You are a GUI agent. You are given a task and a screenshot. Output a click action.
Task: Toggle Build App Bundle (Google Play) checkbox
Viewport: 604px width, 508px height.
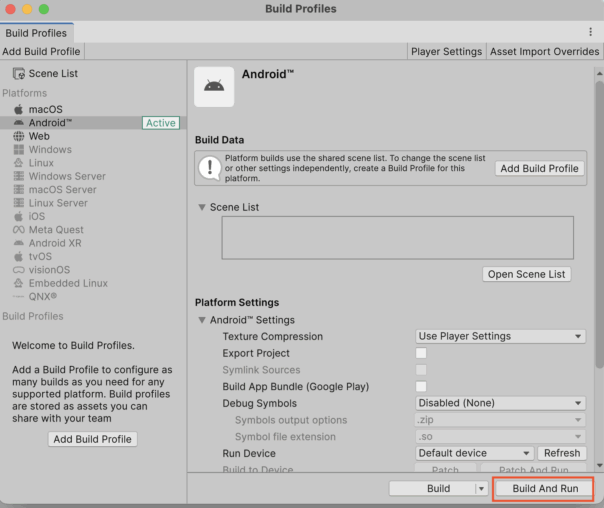(x=421, y=387)
